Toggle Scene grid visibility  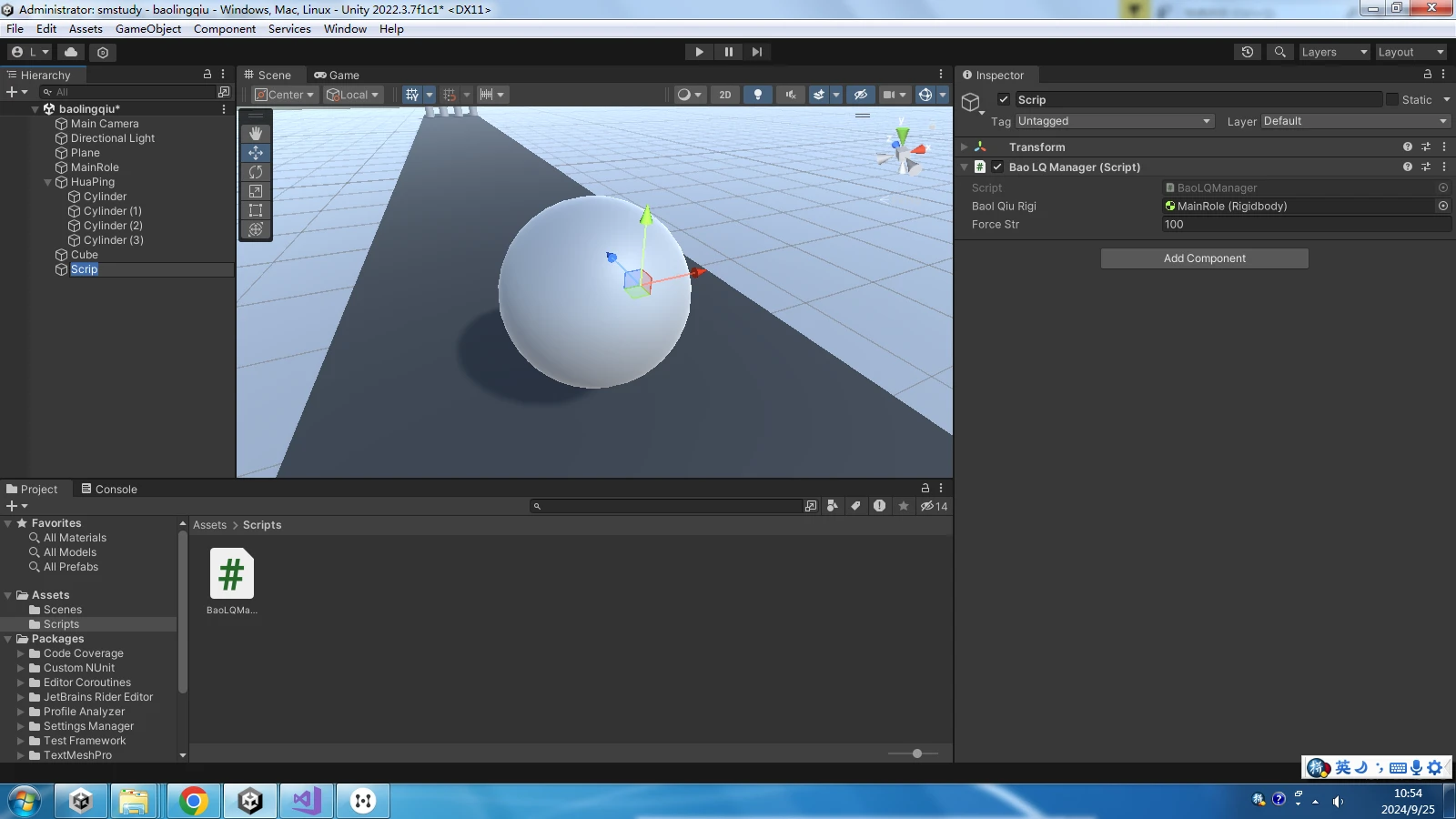pos(413,95)
